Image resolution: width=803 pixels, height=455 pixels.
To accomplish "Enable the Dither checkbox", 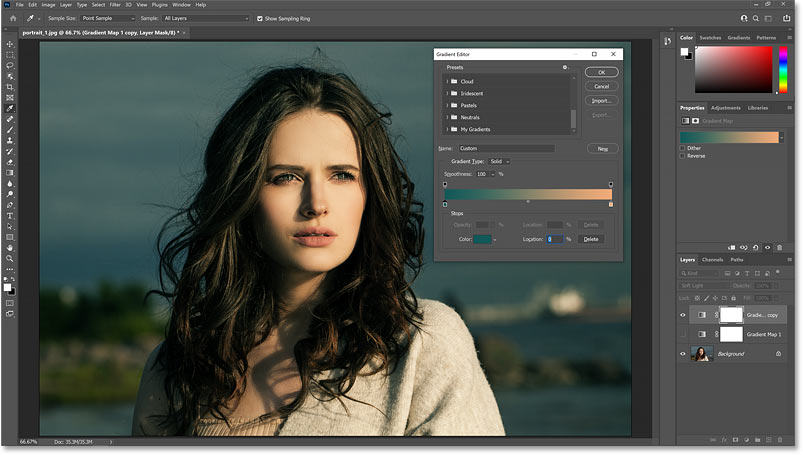I will [682, 148].
